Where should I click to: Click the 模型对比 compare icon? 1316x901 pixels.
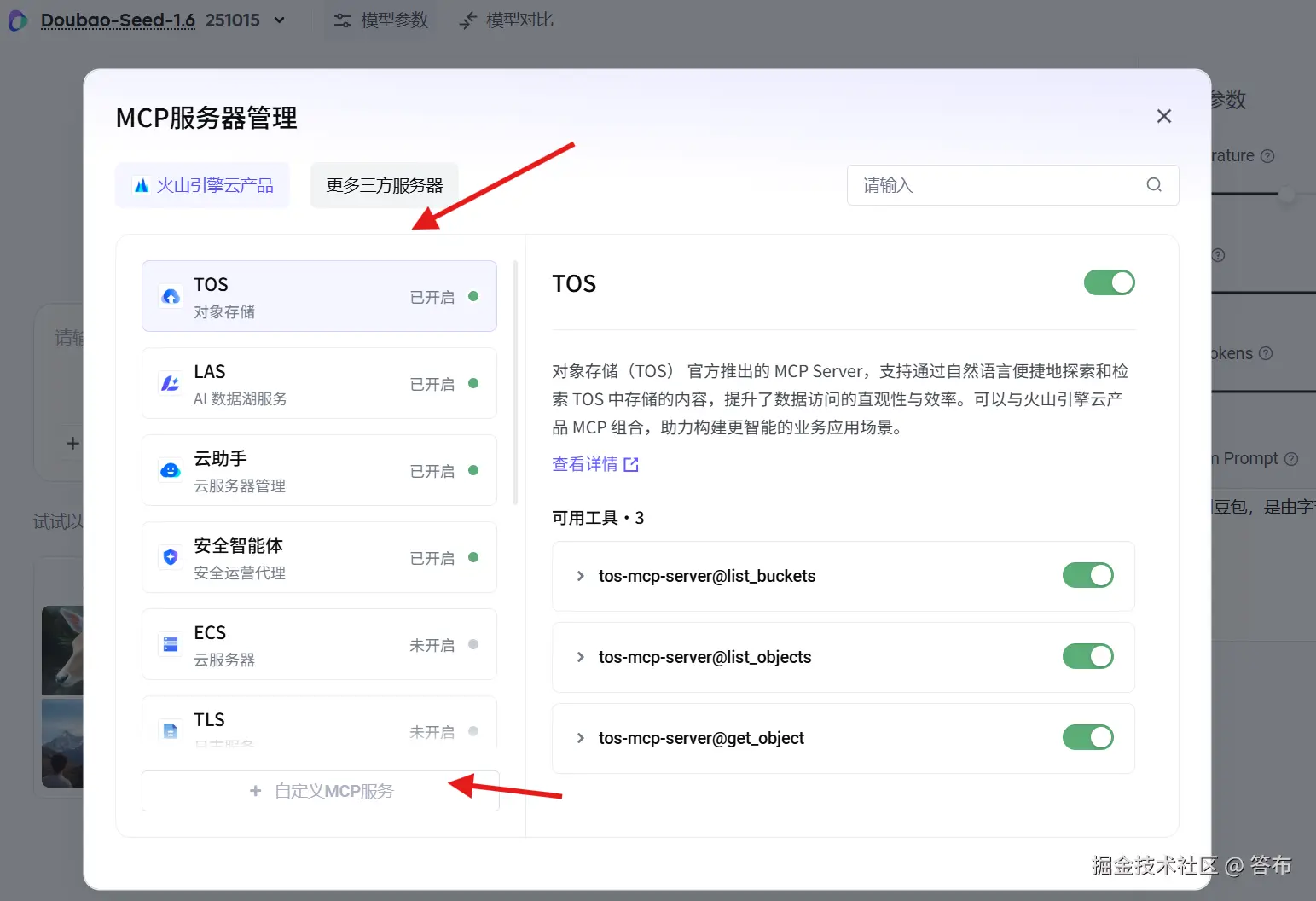click(467, 20)
